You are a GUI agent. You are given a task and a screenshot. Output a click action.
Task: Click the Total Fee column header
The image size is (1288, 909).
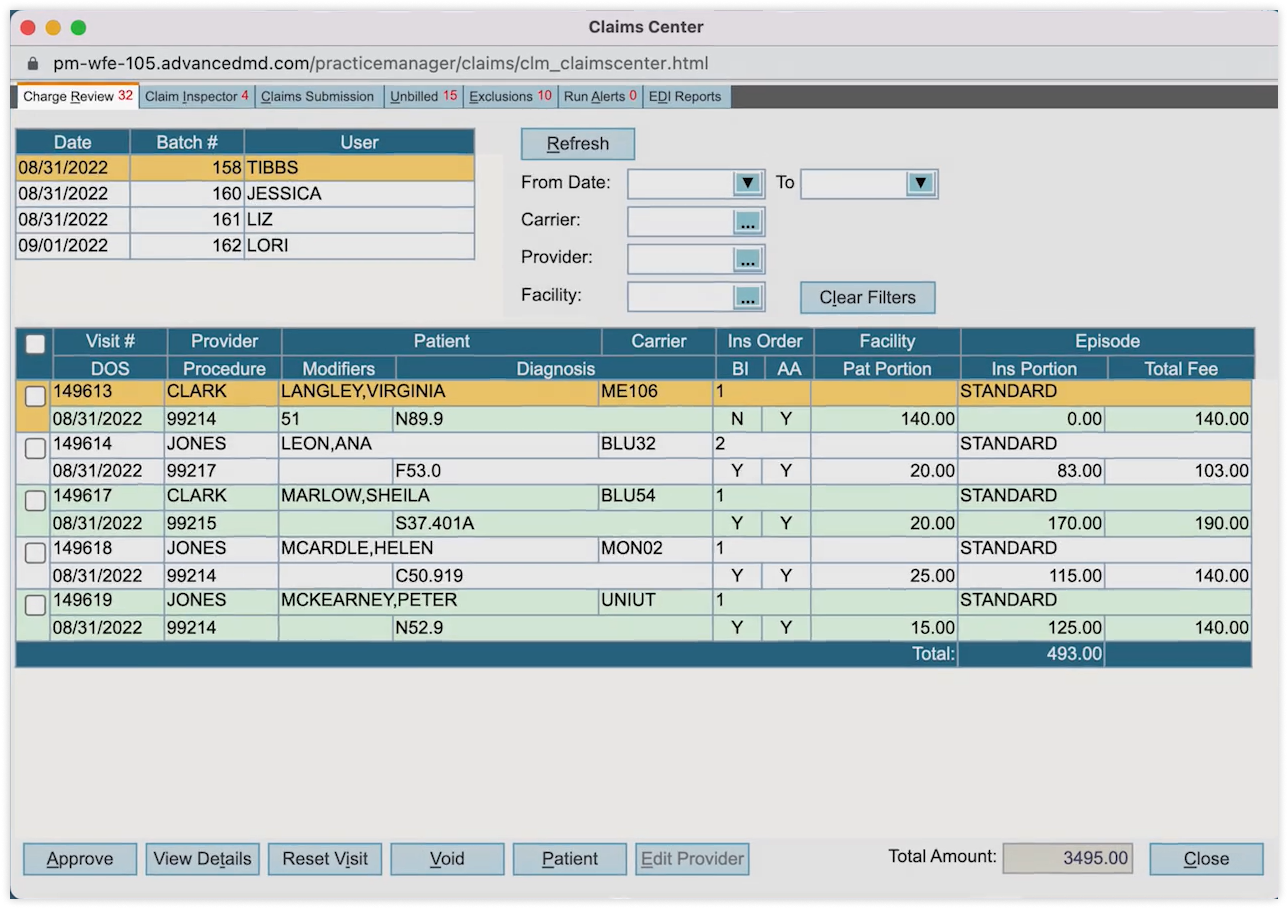pos(1181,368)
